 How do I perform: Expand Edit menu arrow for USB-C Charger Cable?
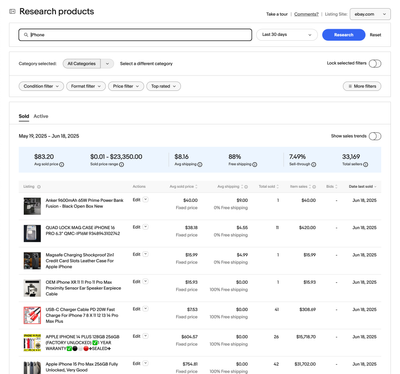[145, 309]
